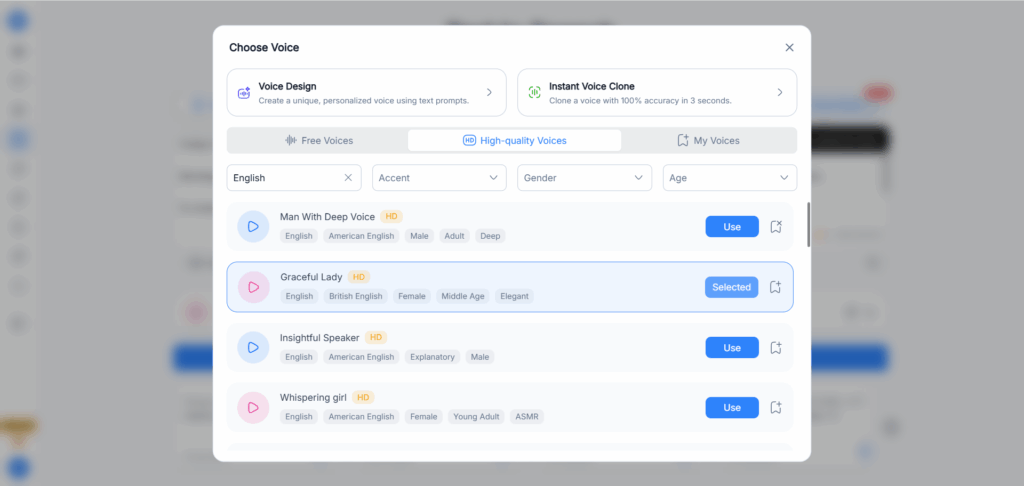Screen dimensions: 1024x486
Task: Click the Whispering girl voice name
Action: (313, 397)
